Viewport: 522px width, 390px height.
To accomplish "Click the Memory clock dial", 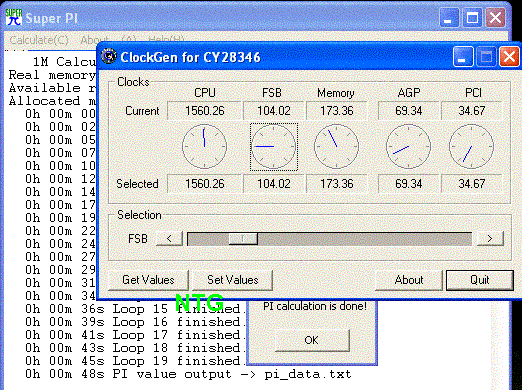I will click(x=336, y=146).
